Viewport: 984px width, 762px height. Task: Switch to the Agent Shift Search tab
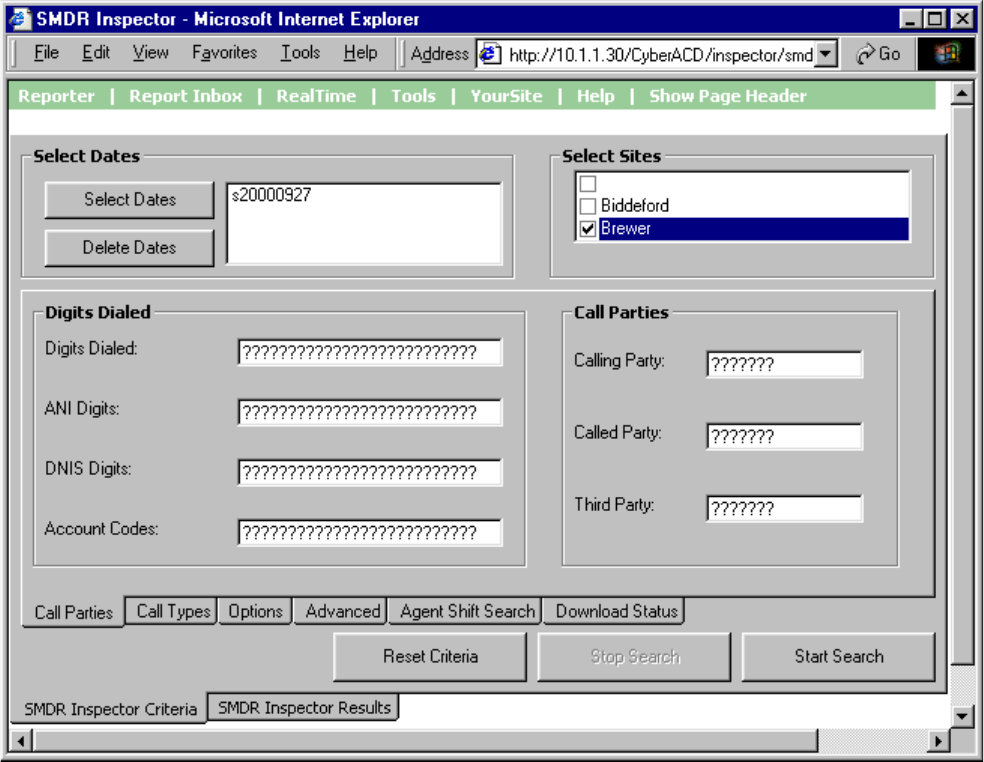(466, 611)
